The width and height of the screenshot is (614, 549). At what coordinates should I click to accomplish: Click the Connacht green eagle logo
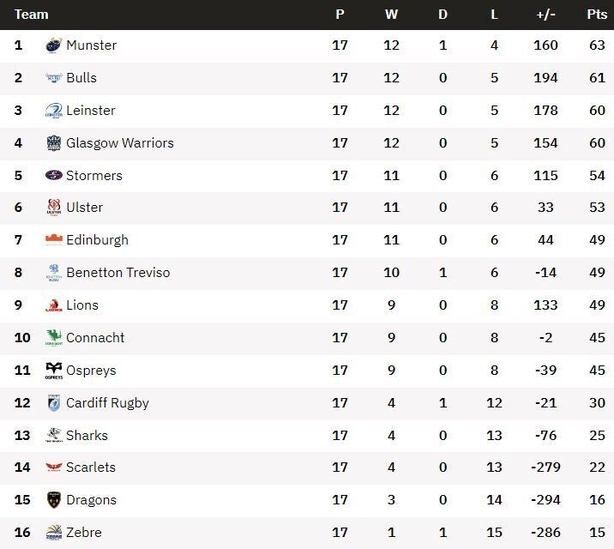click(x=54, y=338)
